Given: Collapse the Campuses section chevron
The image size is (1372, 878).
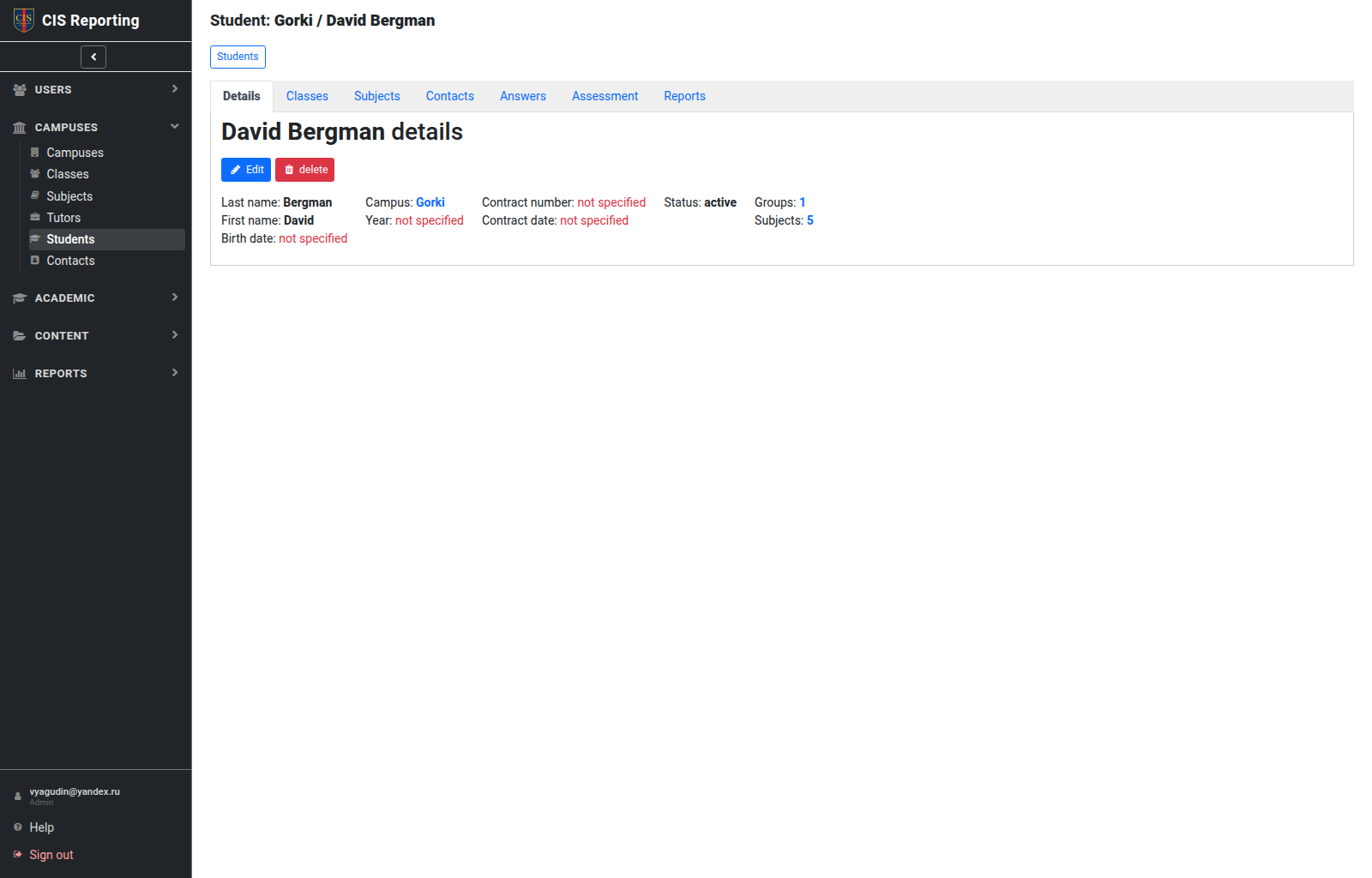Looking at the screenshot, I should point(175,126).
